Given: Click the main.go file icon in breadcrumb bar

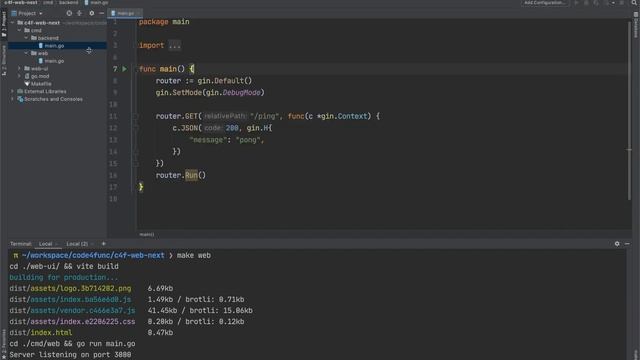Looking at the screenshot, I should [87, 2].
